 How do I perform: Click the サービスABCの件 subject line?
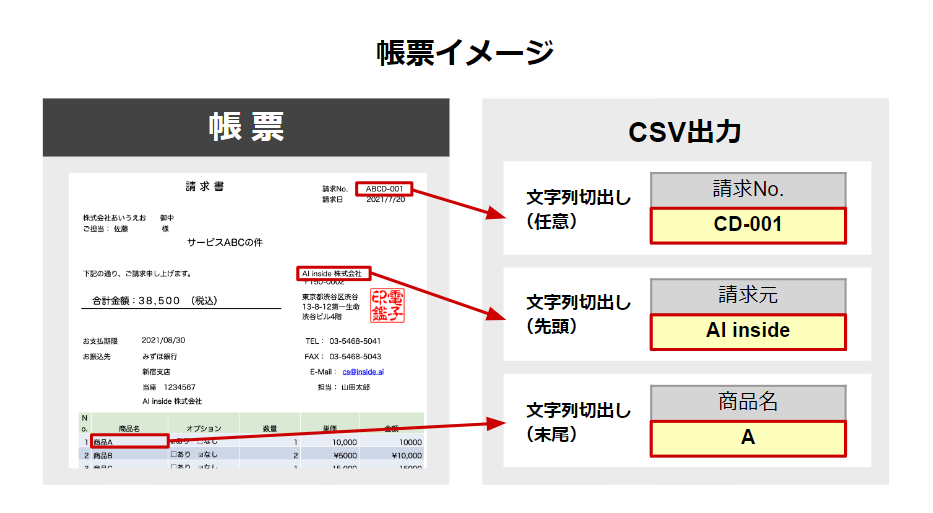point(224,242)
